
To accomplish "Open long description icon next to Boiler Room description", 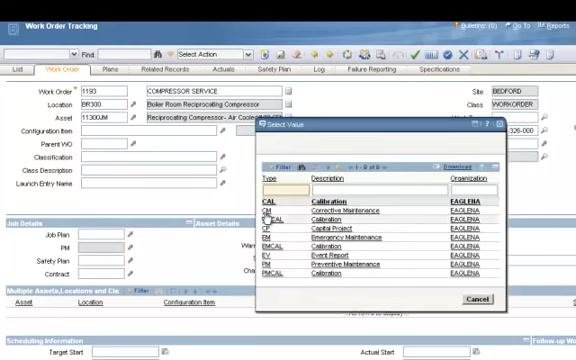I will tap(289, 104).
